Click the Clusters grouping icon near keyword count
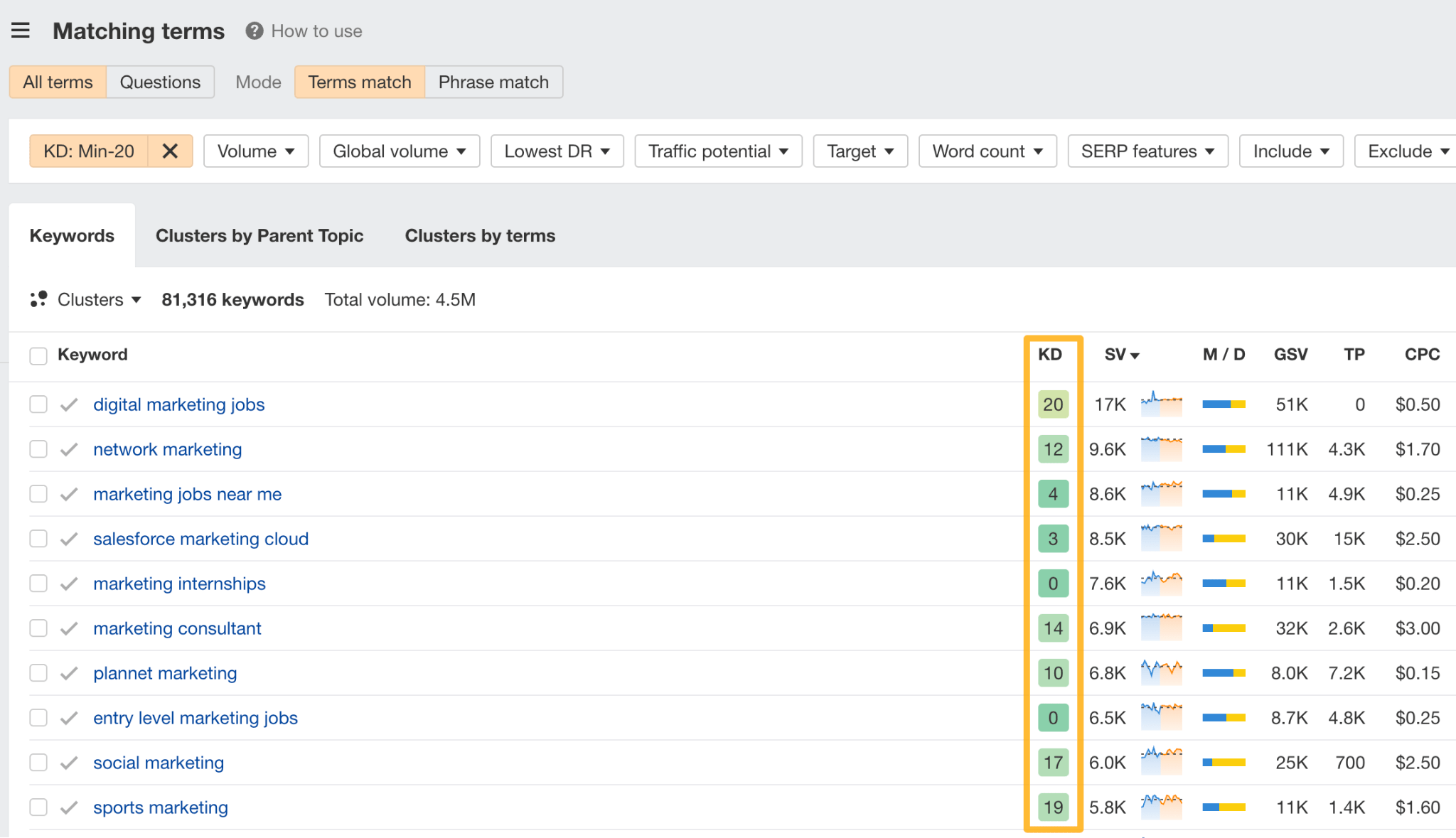Viewport: 1456px width, 838px height. click(38, 299)
